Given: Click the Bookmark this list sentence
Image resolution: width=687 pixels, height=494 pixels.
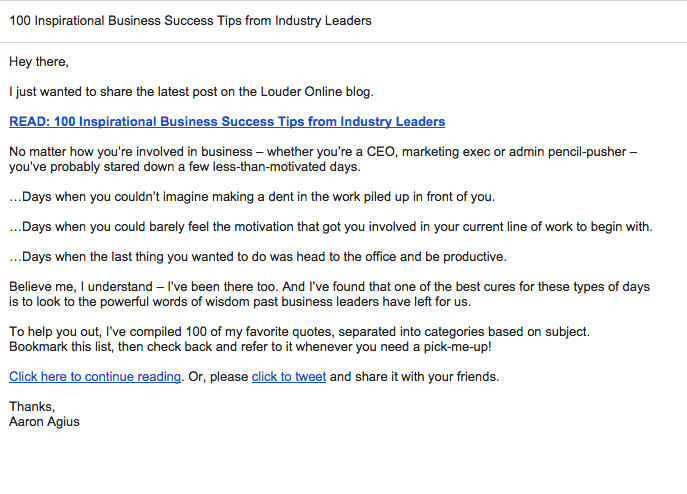Looking at the screenshot, I should coord(250,347).
